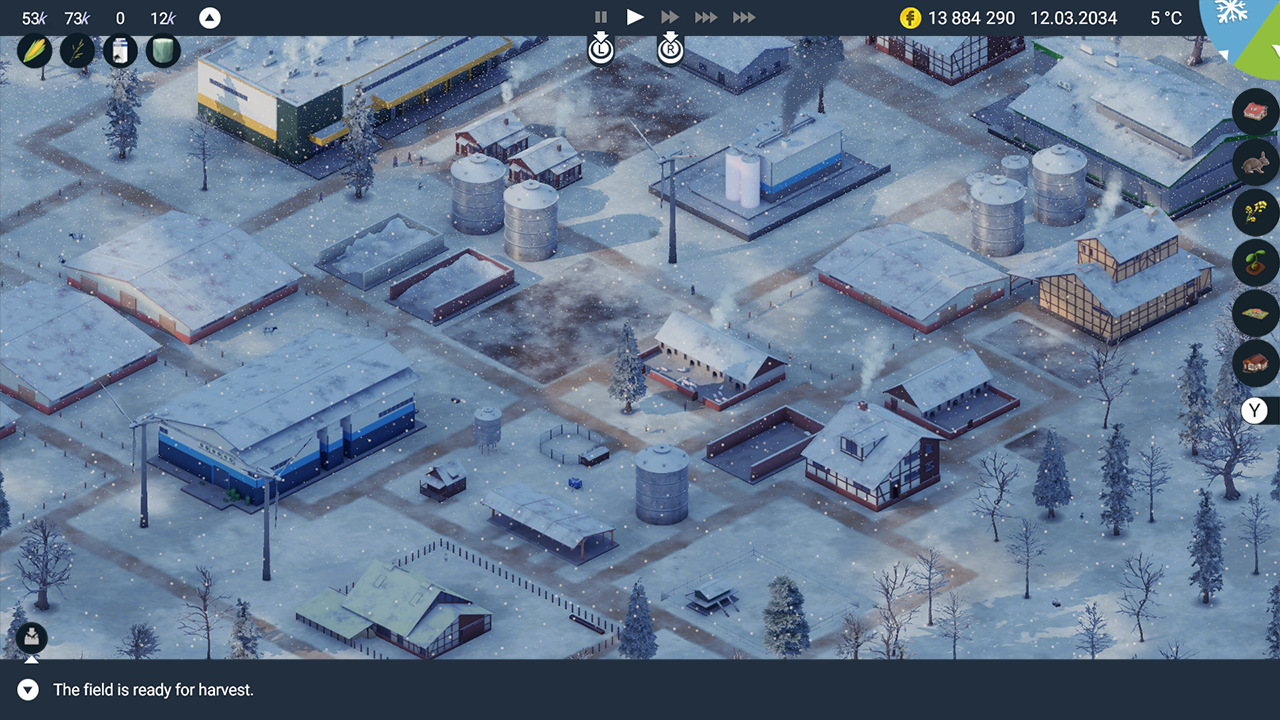Open the field overview icon
The width and height of the screenshot is (1280, 720).
point(1255,313)
